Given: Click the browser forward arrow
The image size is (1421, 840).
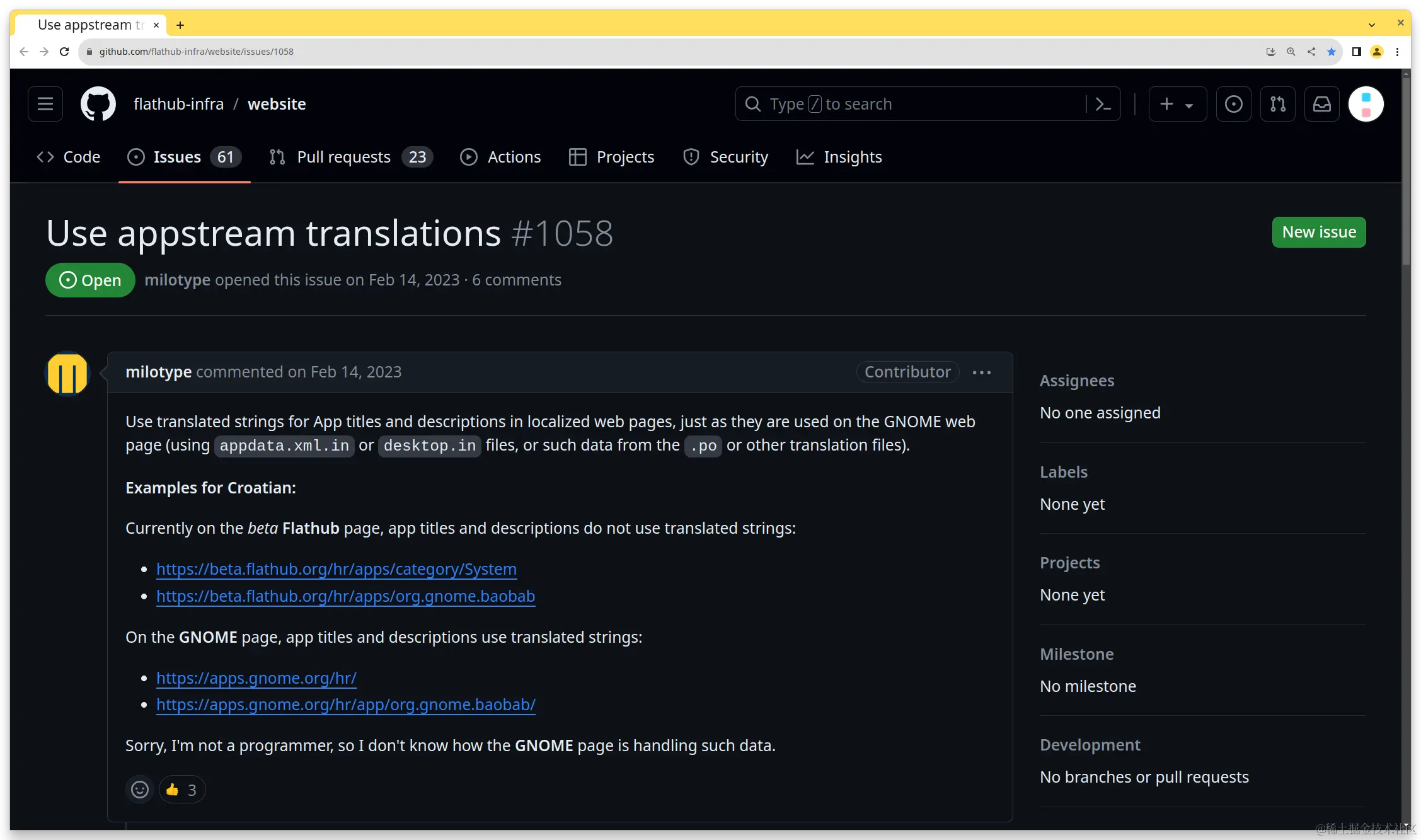Looking at the screenshot, I should pos(44,52).
